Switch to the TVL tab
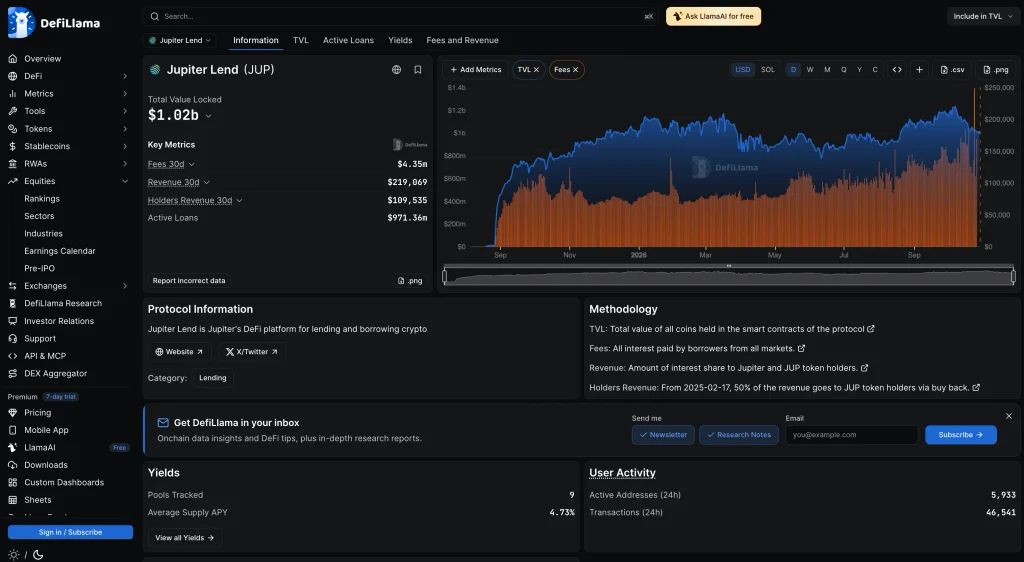Screen dimensions: 1024x562 (x=300, y=40)
